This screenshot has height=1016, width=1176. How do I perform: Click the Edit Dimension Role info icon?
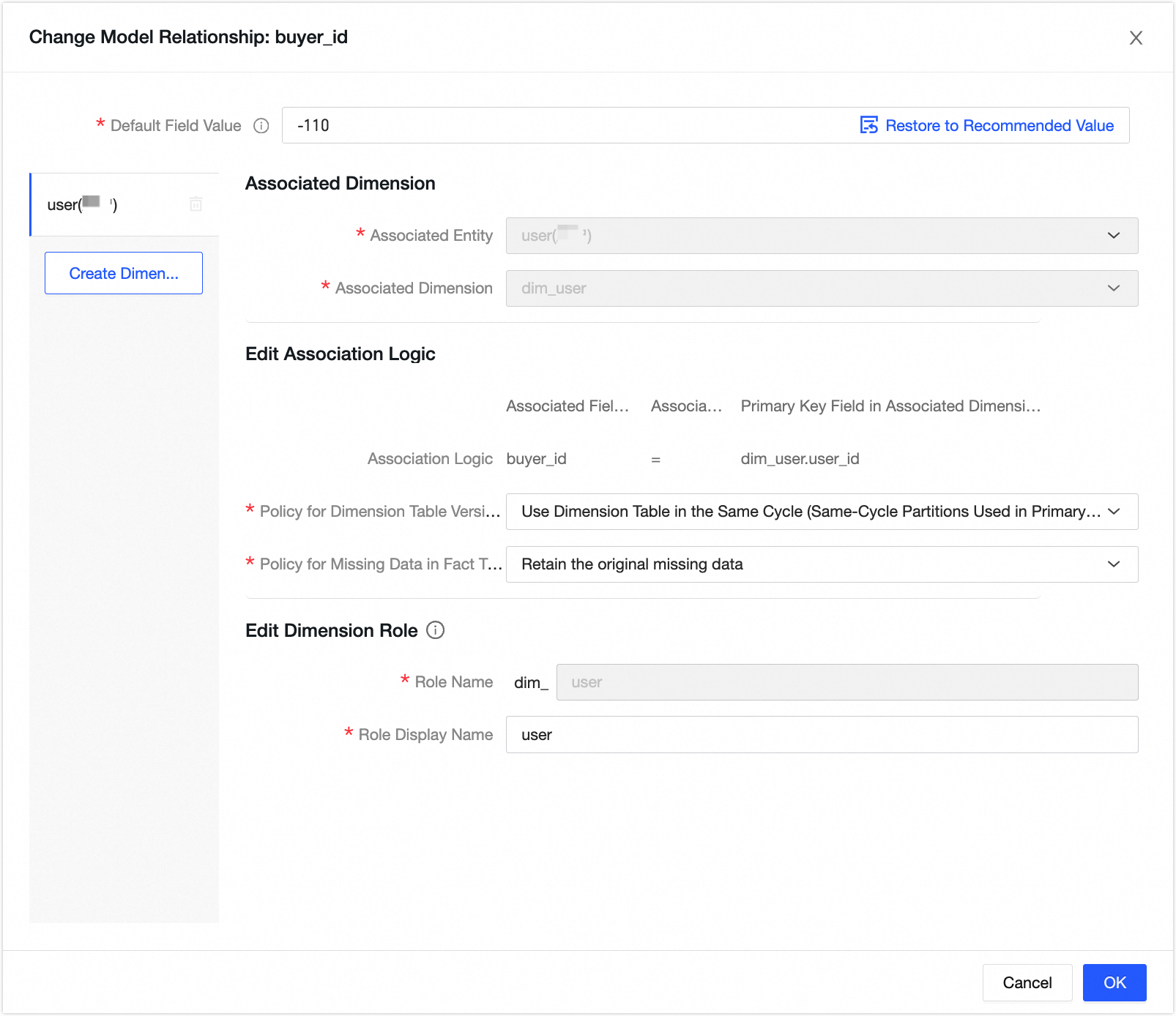coord(436,630)
